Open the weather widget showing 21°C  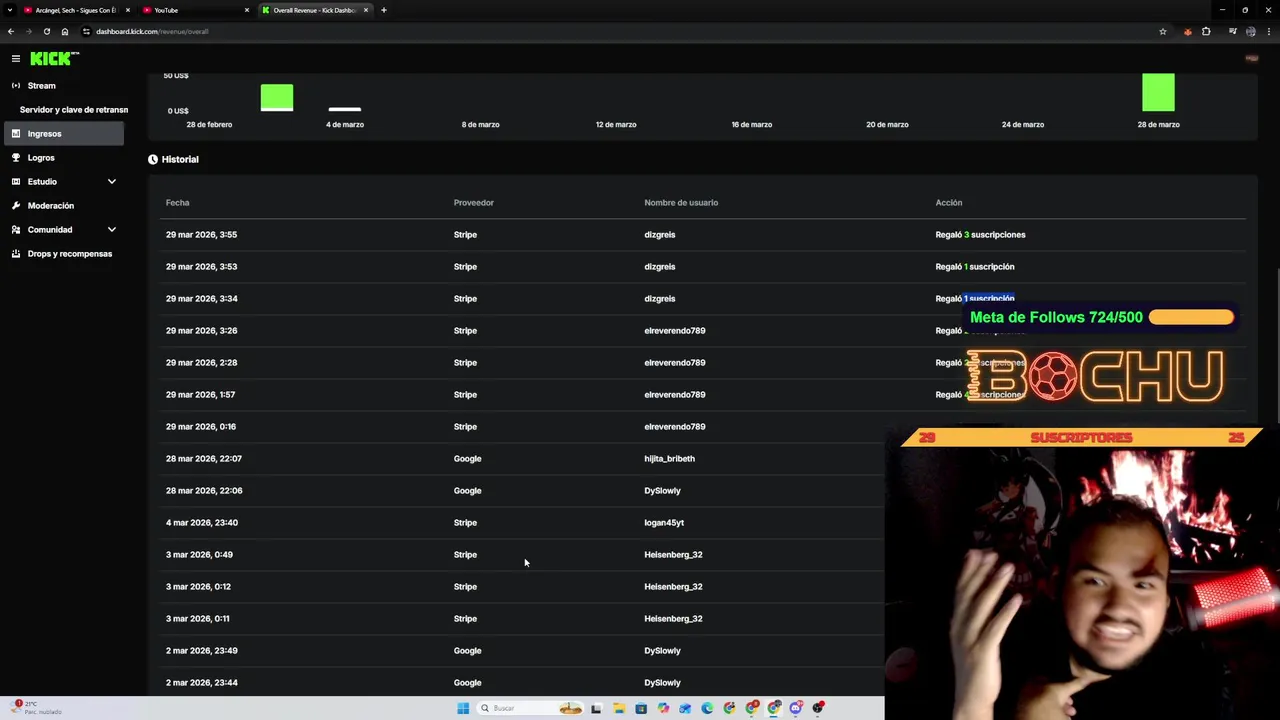pos(36,708)
